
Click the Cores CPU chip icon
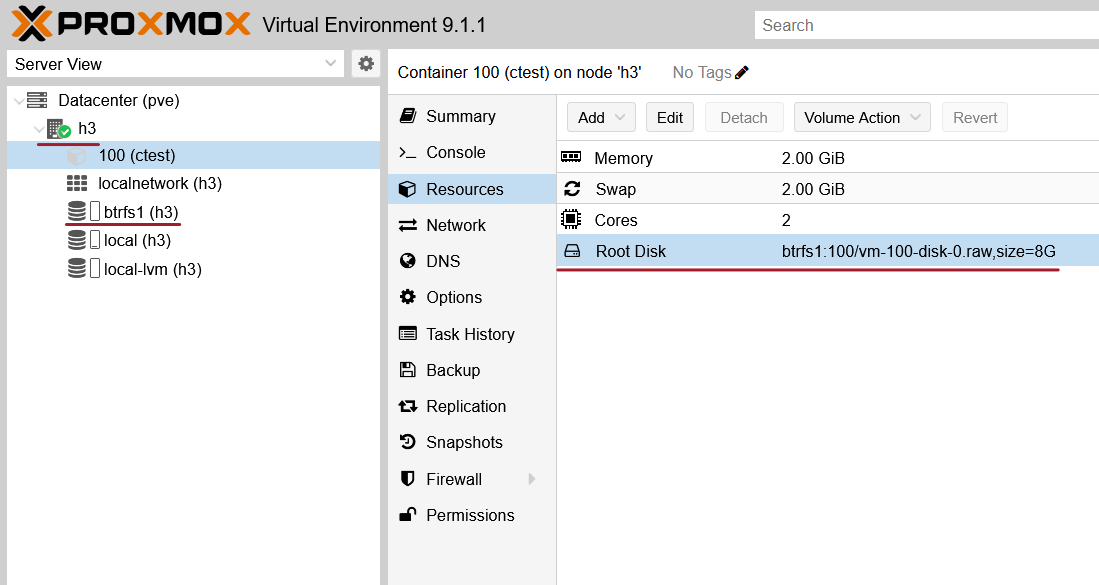pos(571,219)
